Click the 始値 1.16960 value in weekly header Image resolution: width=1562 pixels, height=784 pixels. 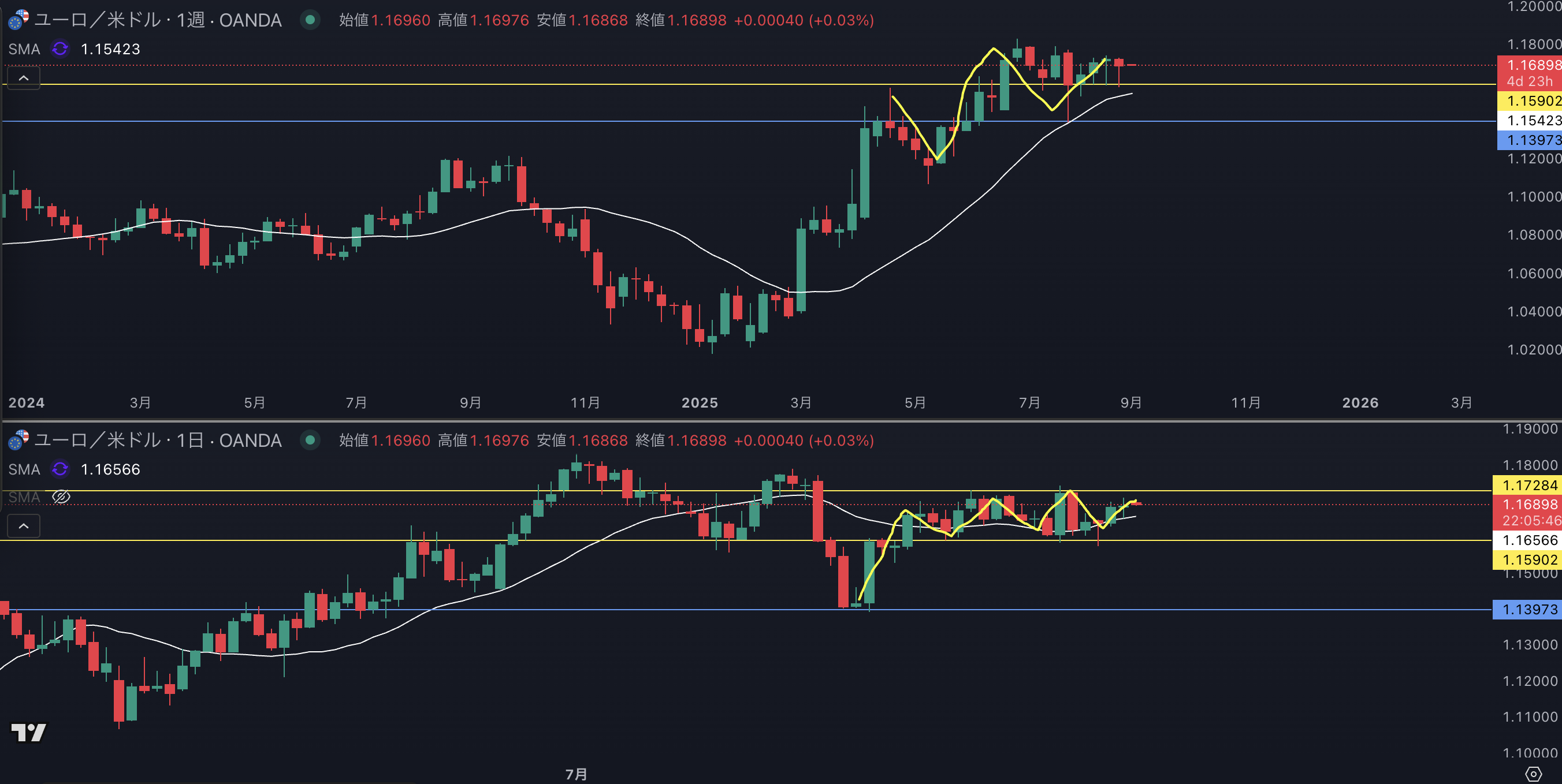click(385, 20)
